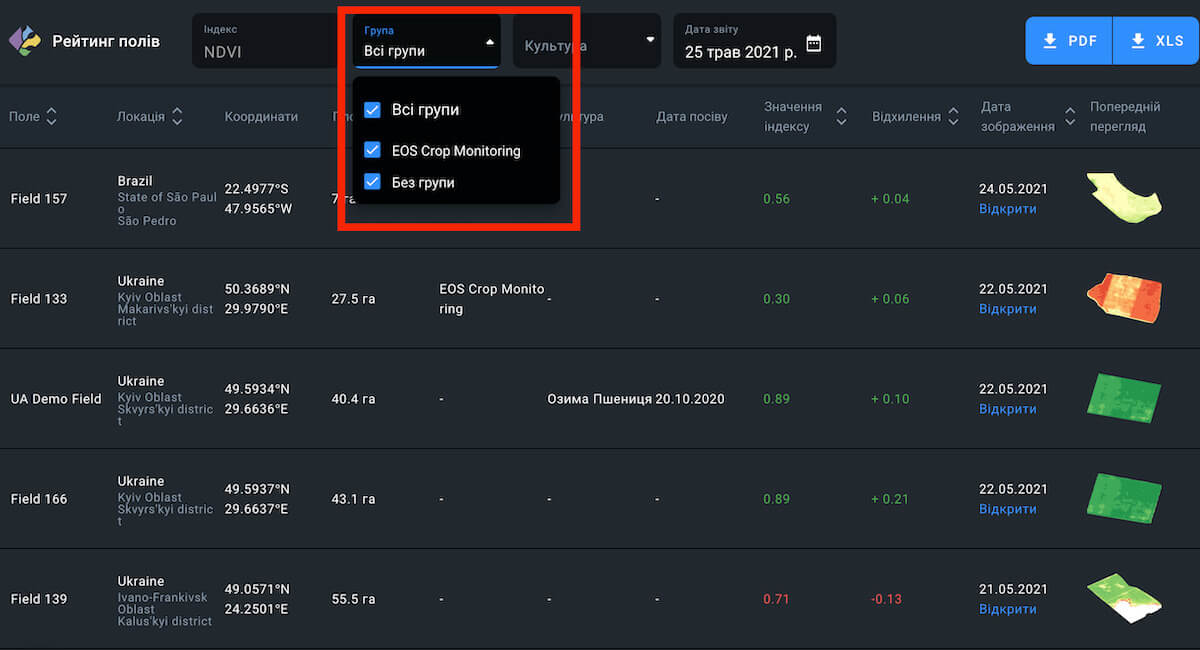Export the report as XLS

pos(1155,41)
